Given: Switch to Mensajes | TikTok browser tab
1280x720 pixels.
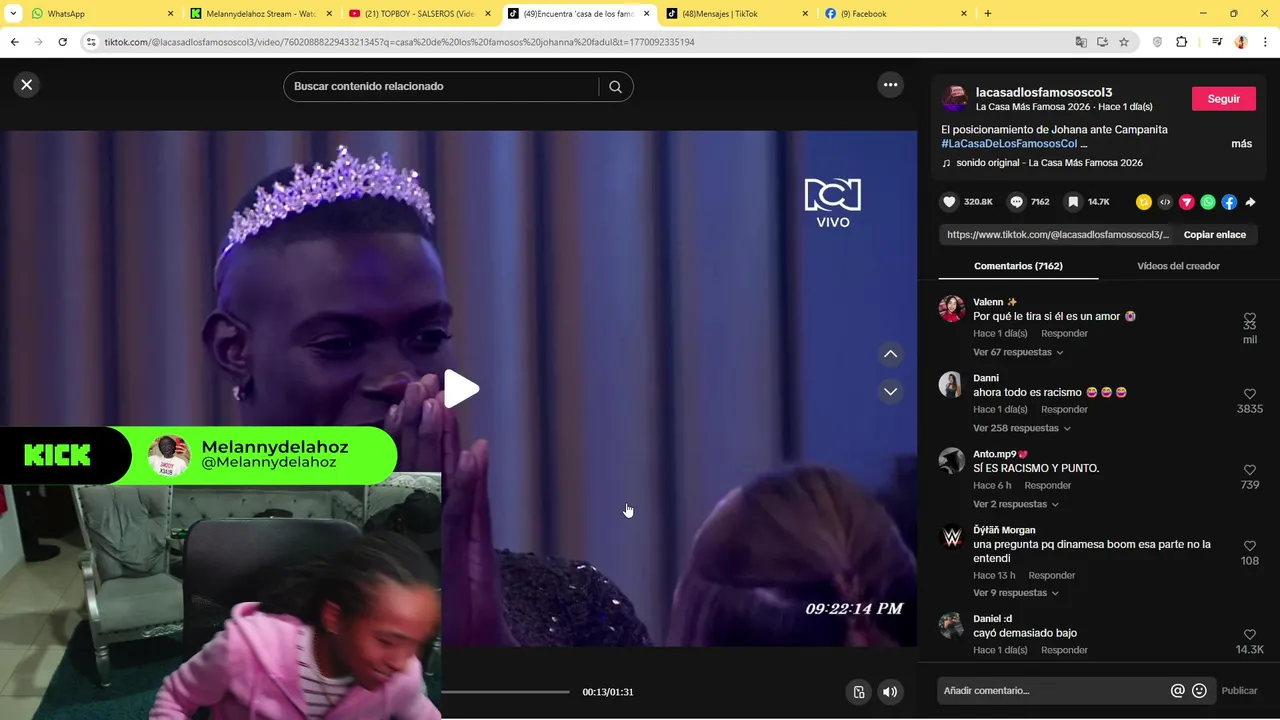Looking at the screenshot, I should tap(737, 14).
